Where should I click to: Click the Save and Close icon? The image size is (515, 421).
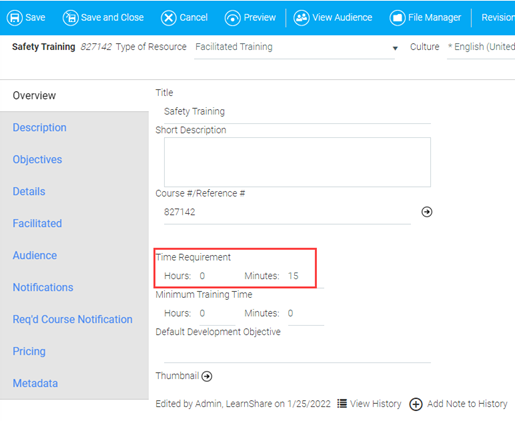click(70, 18)
